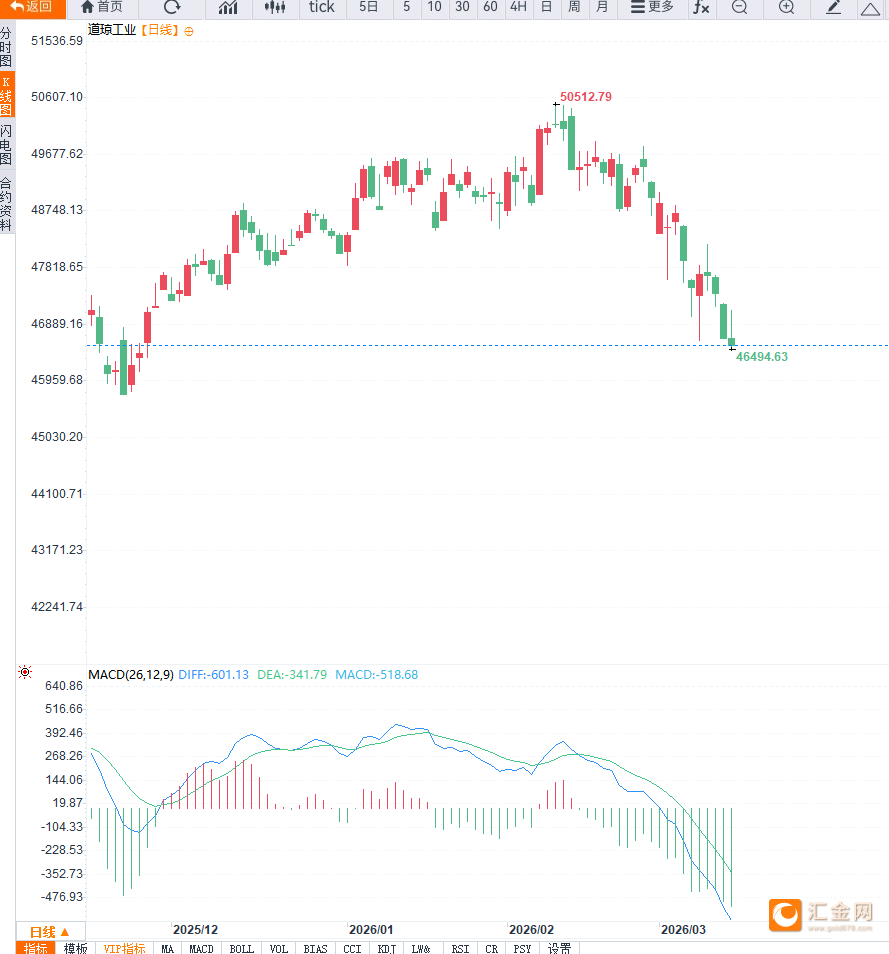This screenshot has width=889, height=954.
Task: Switch to 5日 timeframe
Action: (x=369, y=7)
